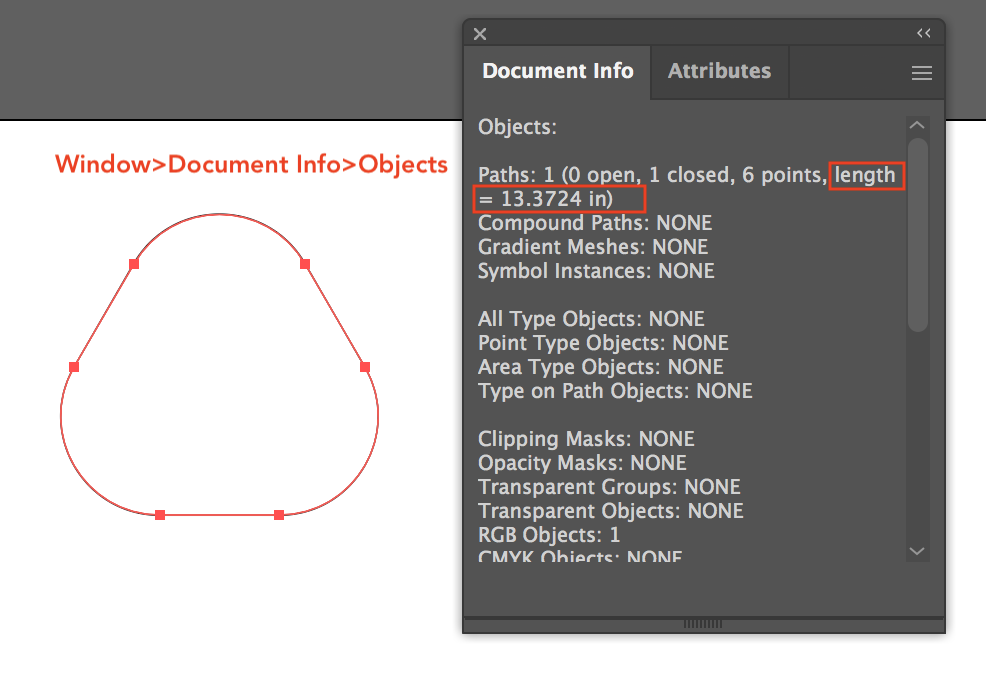Click 'RGB Objects: 1' line

549,535
